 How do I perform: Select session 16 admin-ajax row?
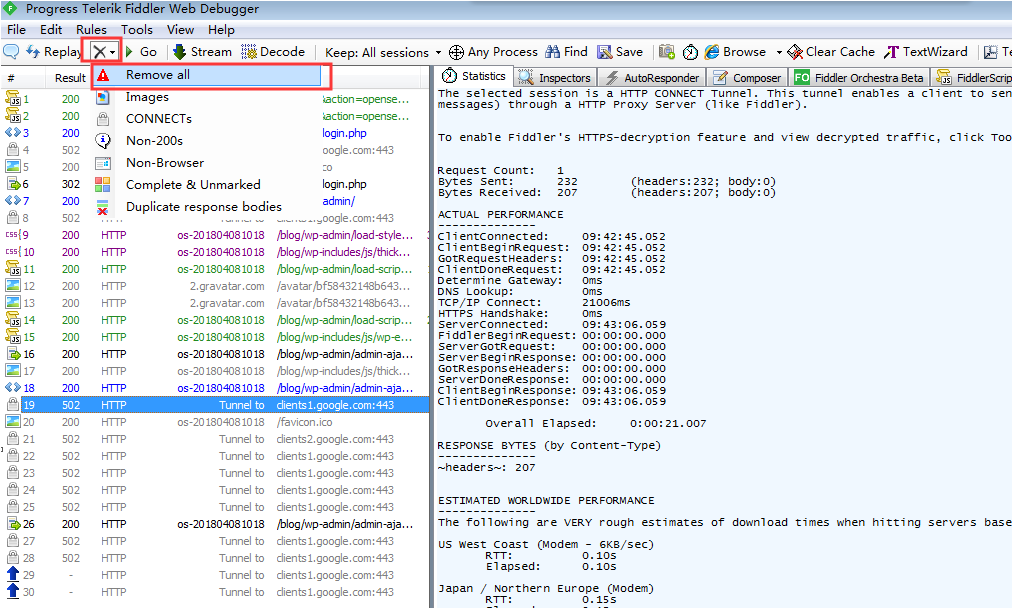(216, 354)
